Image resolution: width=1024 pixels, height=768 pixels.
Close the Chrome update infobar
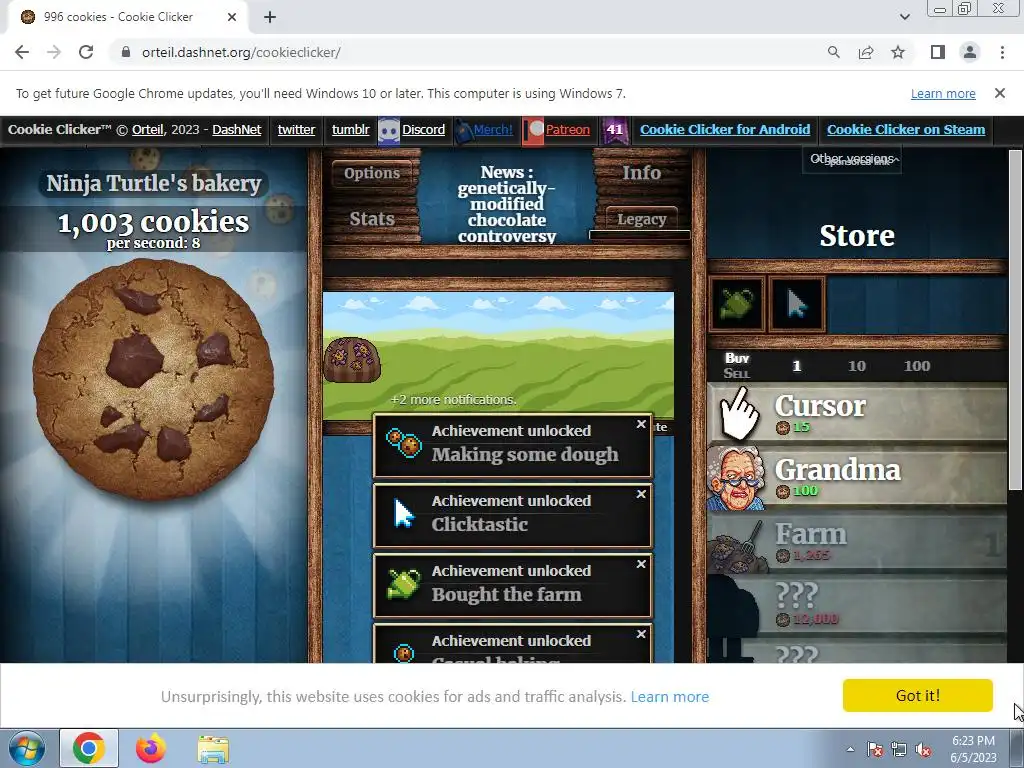[x=999, y=93]
